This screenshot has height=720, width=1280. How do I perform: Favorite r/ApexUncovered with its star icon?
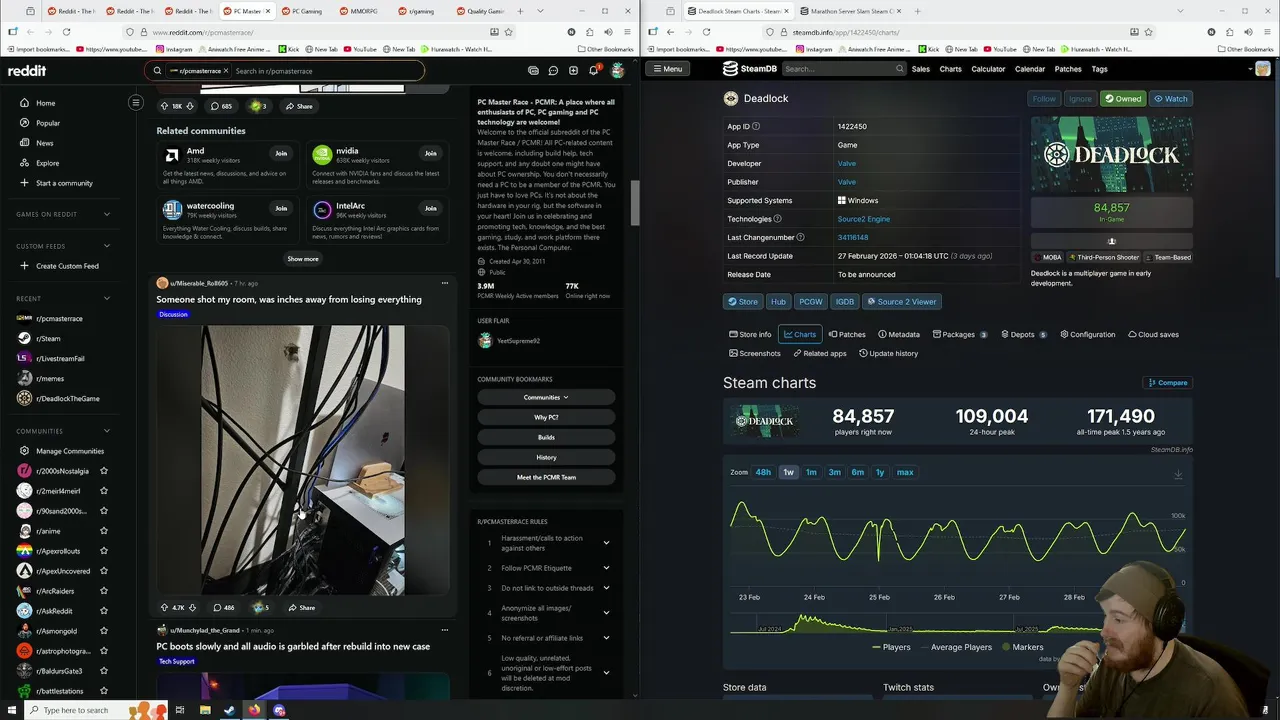(x=104, y=571)
